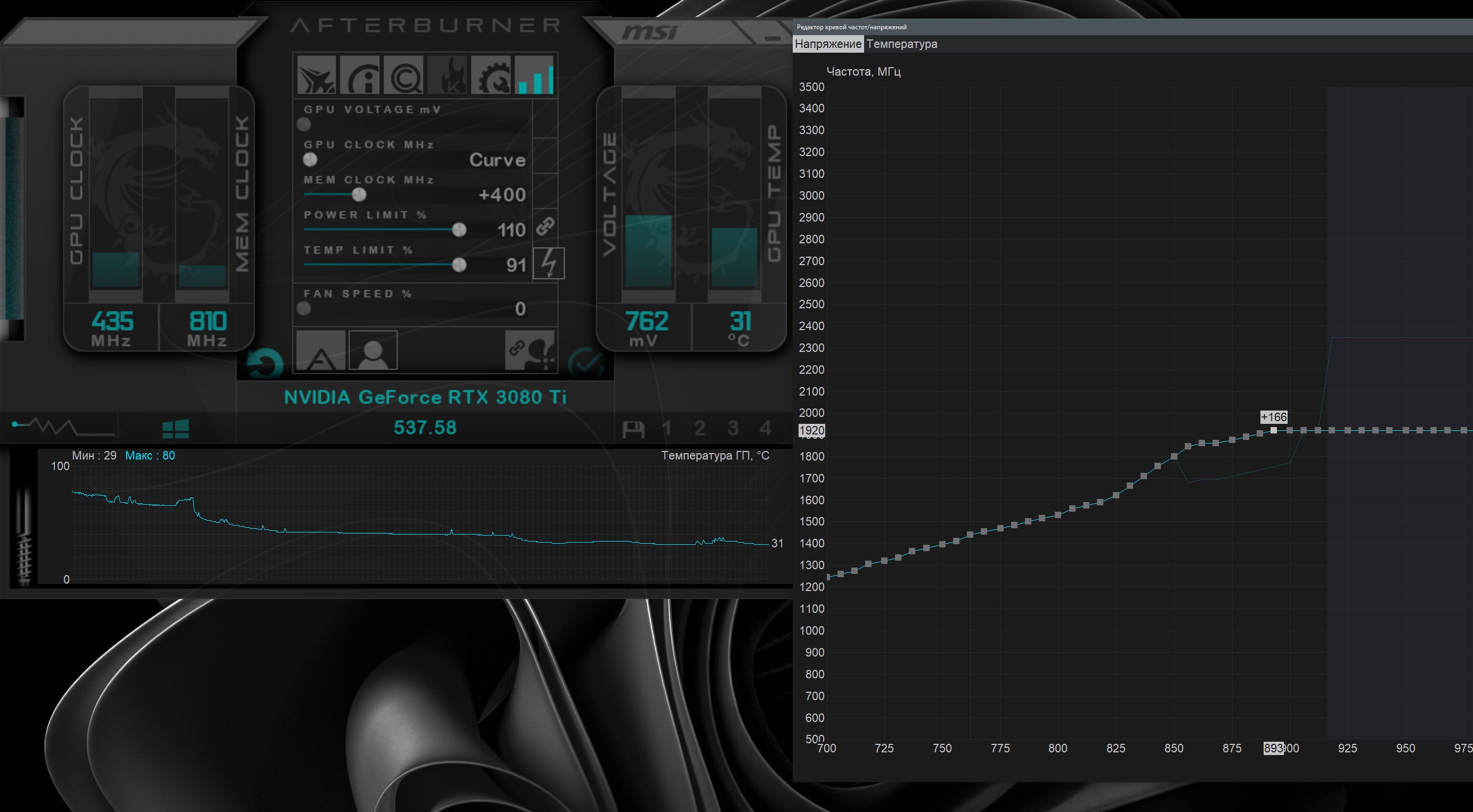Viewport: 1473px width, 812px height.
Task: Toggle fan speed auto mode 'A' button
Action: (320, 350)
